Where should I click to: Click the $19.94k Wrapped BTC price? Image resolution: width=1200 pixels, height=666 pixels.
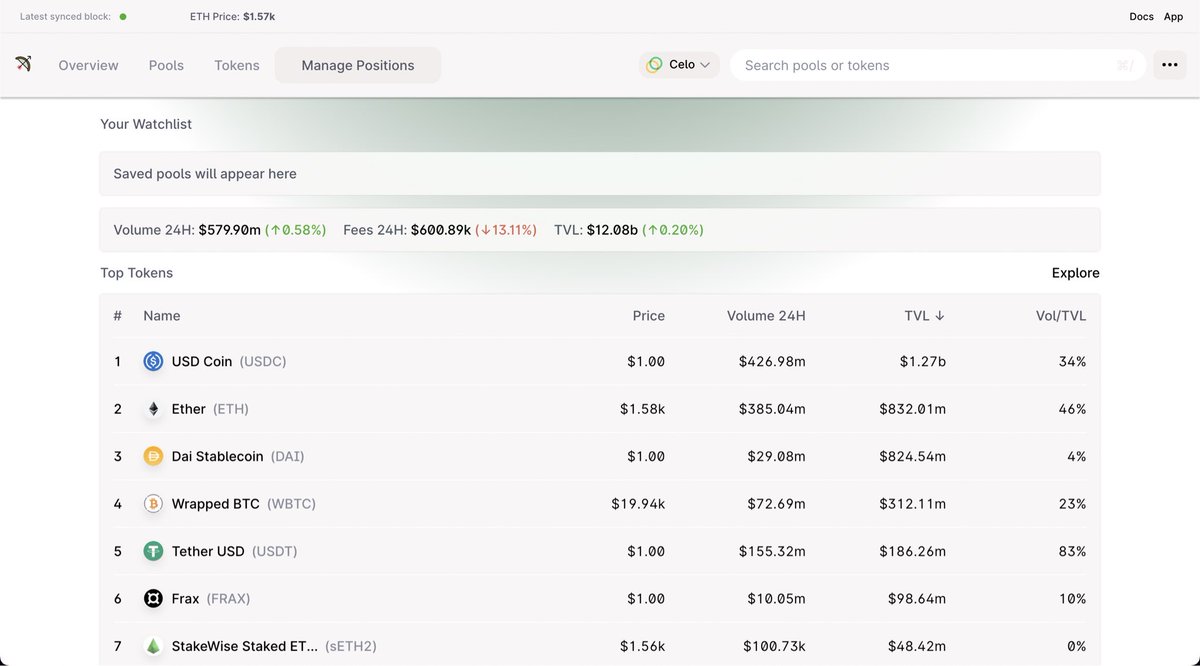[638, 504]
